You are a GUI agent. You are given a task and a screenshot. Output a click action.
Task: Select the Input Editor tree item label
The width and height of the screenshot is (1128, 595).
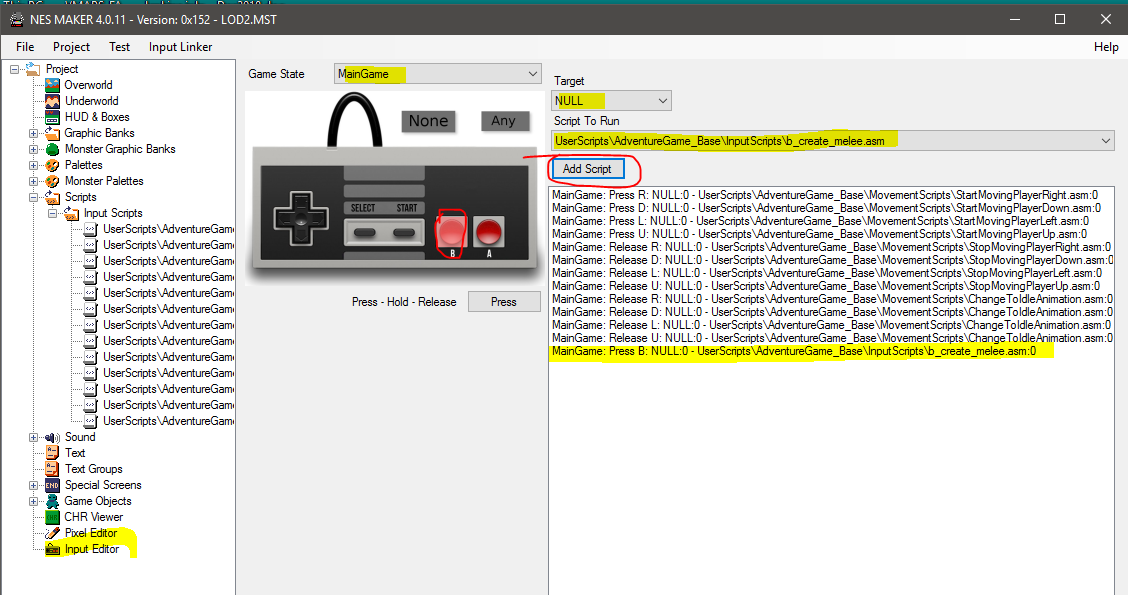tap(92, 549)
